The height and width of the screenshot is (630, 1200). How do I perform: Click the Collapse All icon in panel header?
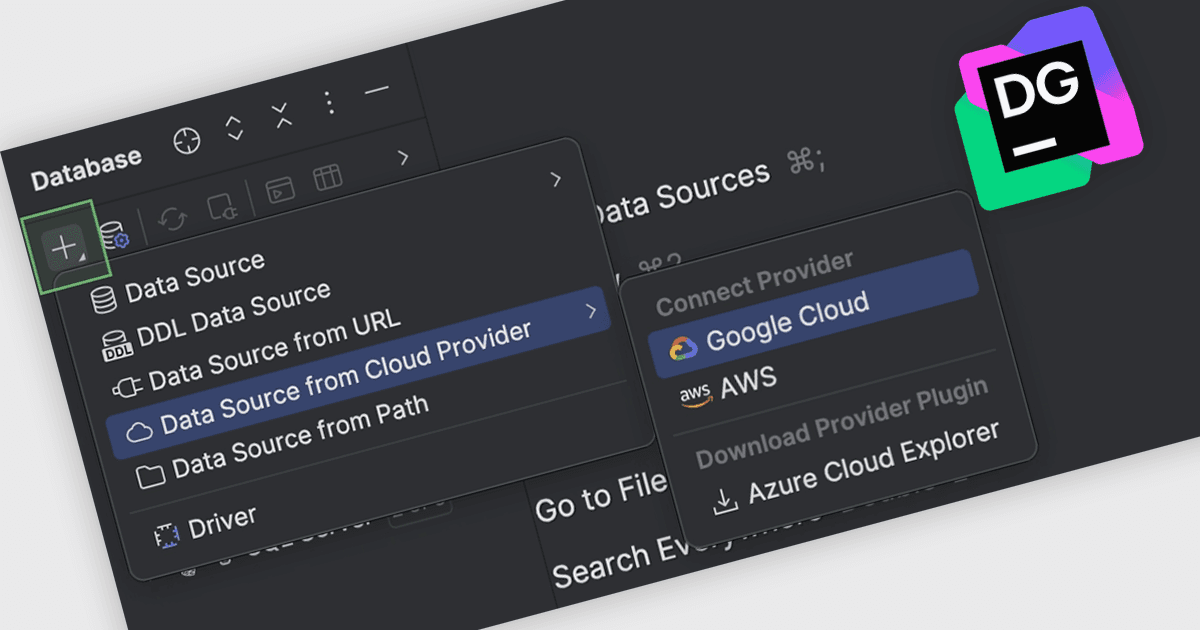(282, 114)
